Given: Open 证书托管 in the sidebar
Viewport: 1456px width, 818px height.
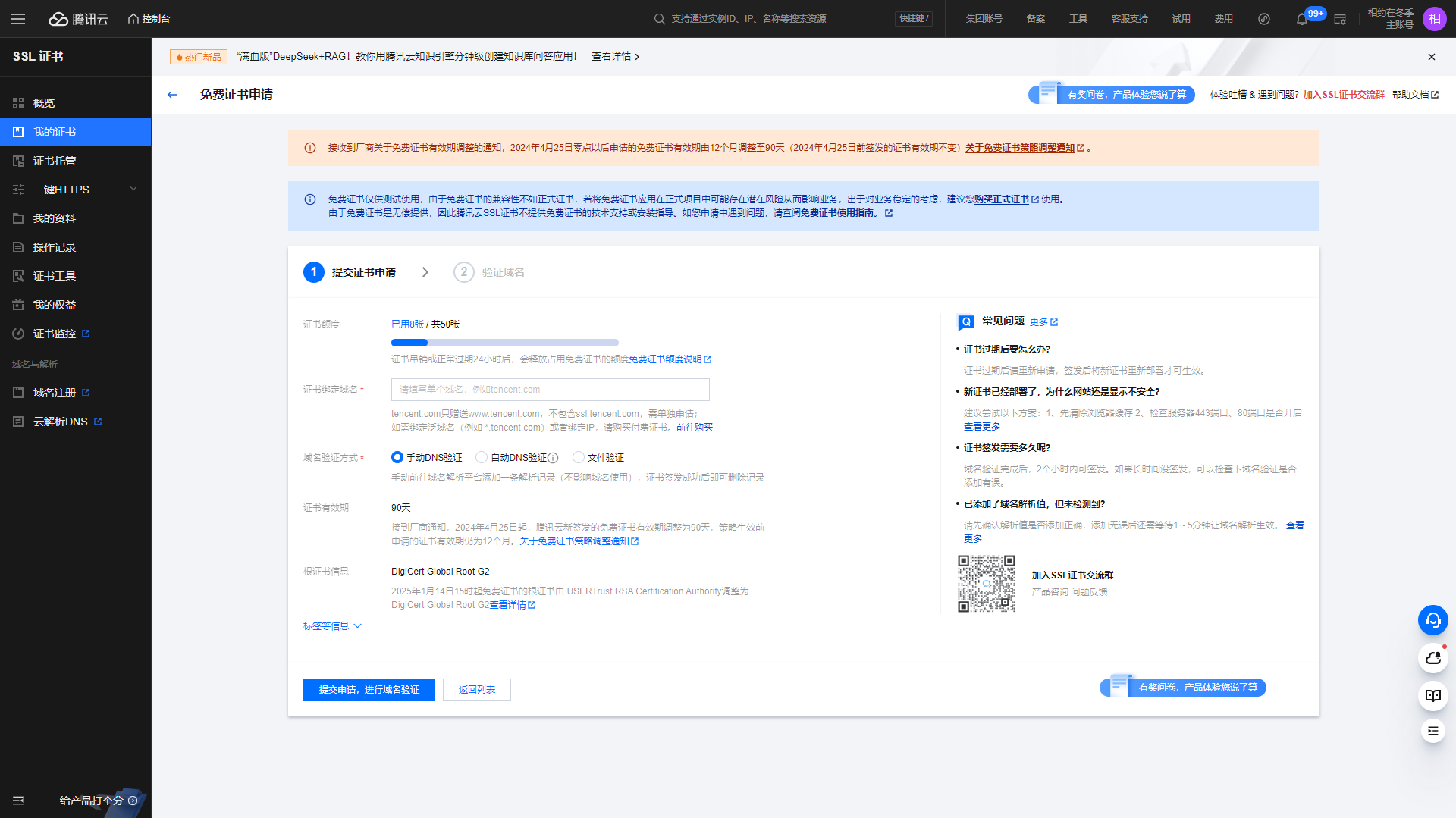Looking at the screenshot, I should coord(55,161).
